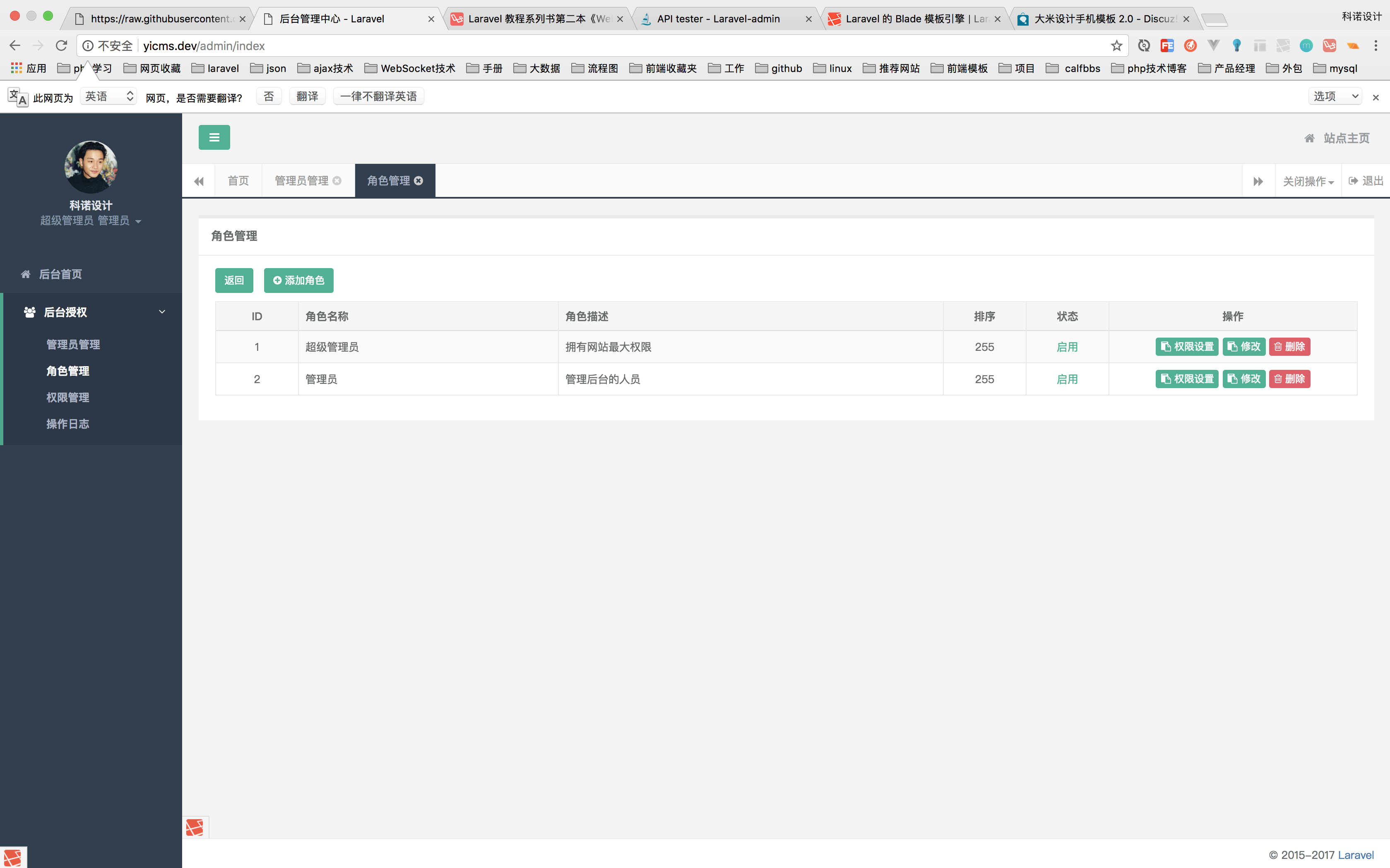Viewport: 1390px width, 868px height.
Task: Expand the user role dropdown under 科诺设计
Action: pyautogui.click(x=91, y=221)
